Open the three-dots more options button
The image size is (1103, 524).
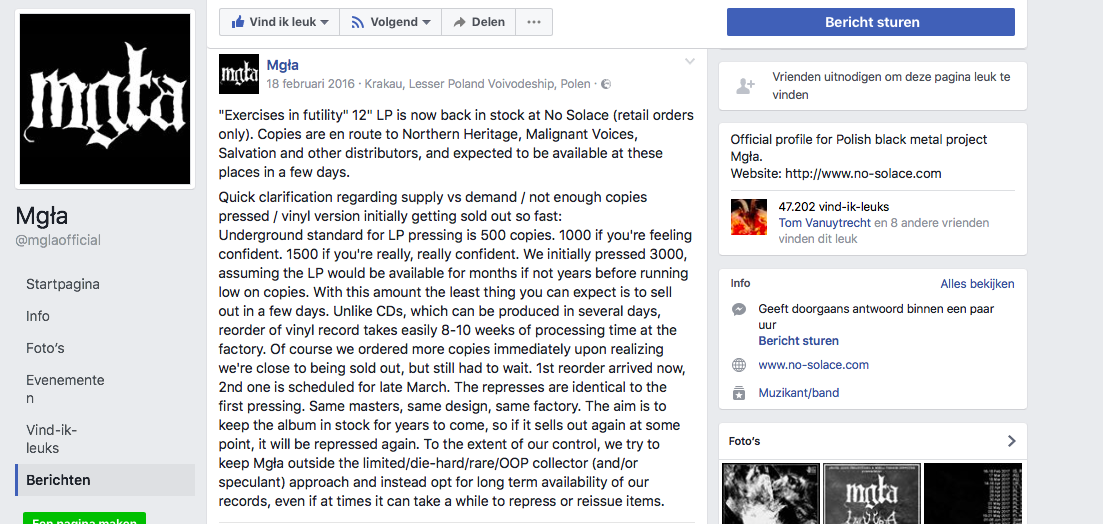coord(534,22)
